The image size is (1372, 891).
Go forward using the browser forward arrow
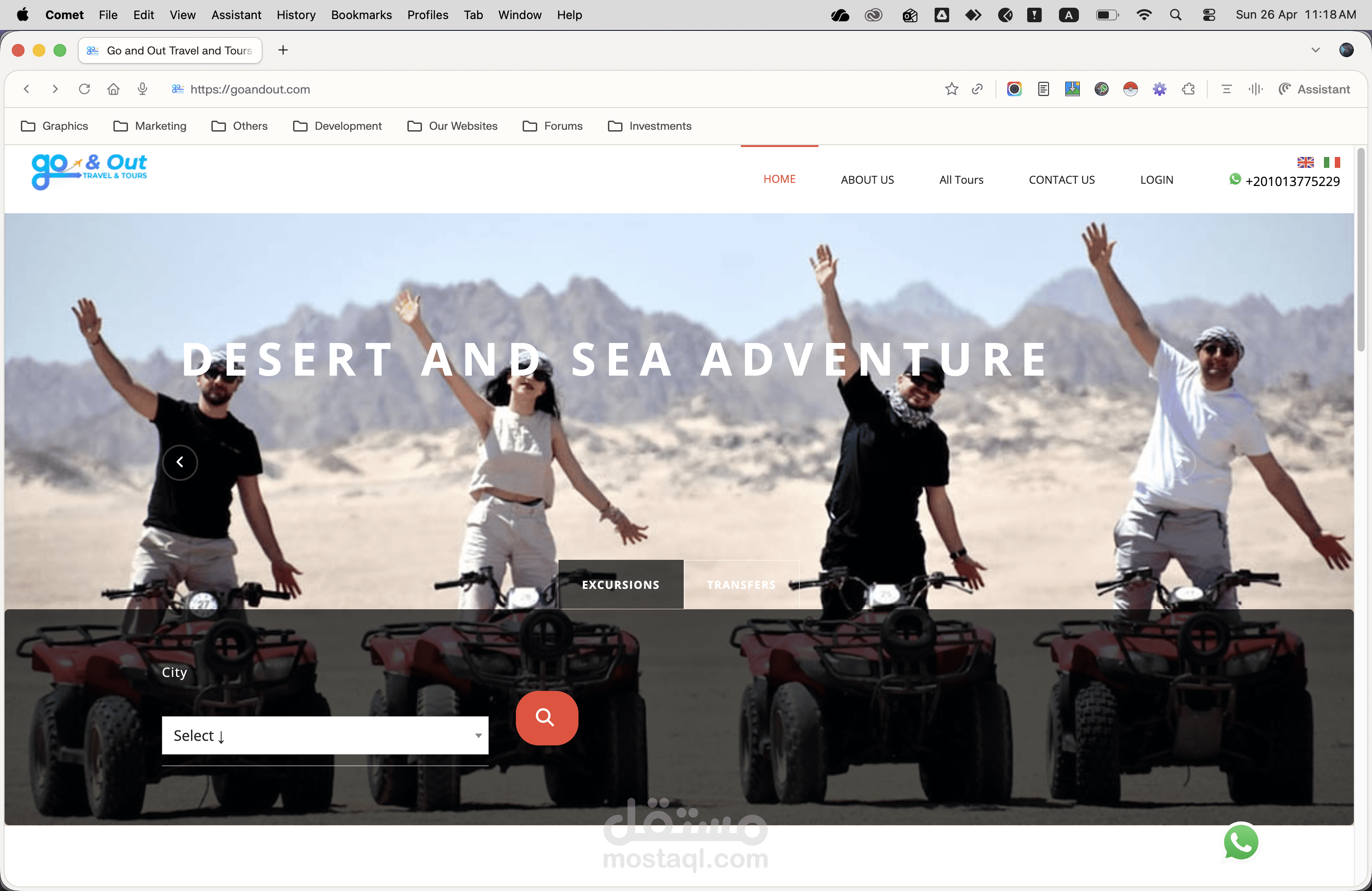55,89
